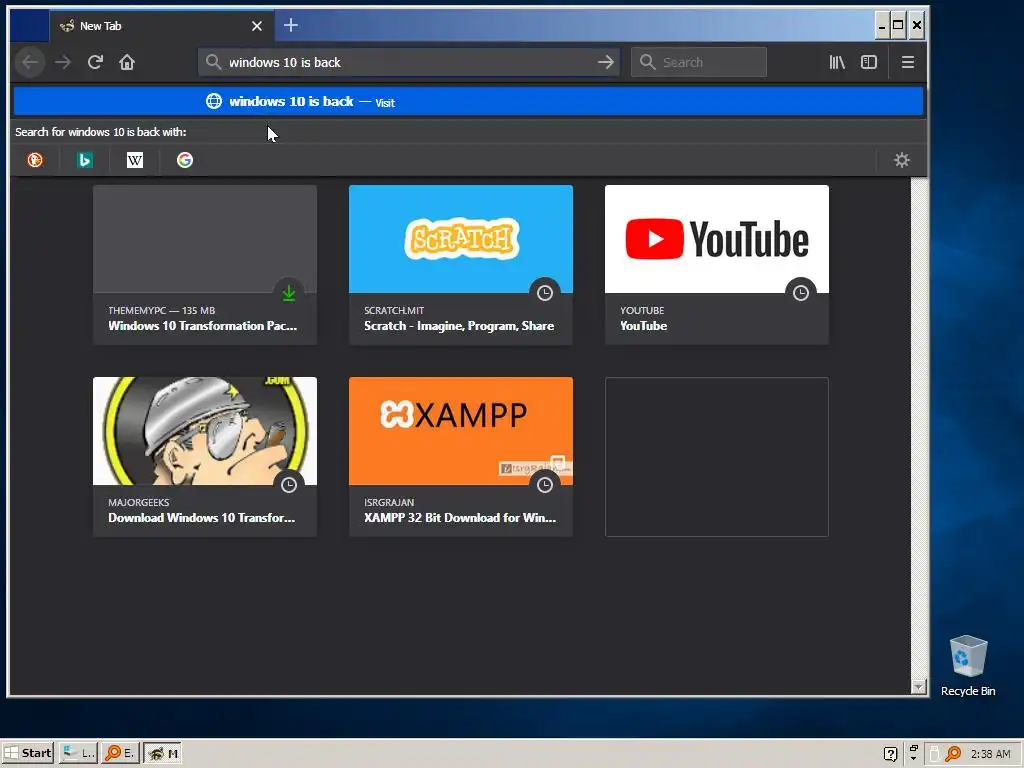1024x768 pixels.
Task: Reload the current page
Action: 95,62
